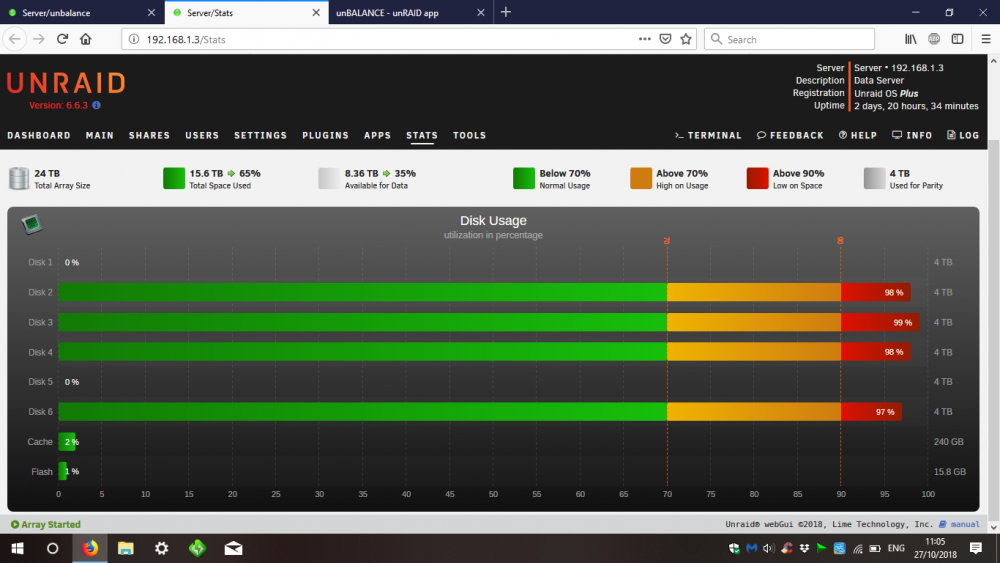Switch to the unBALANCE - unRAID app tab
The height and width of the screenshot is (563, 1000).
pos(411,12)
